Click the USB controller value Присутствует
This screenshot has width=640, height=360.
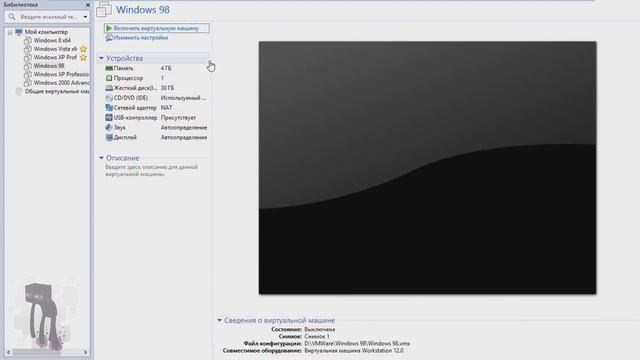point(178,118)
